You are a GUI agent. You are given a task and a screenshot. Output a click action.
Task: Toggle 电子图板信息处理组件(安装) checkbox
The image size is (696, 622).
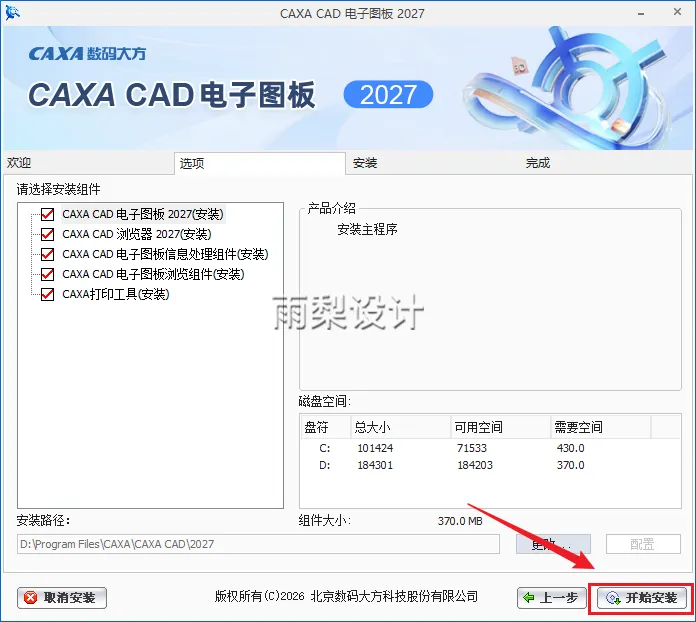47,254
